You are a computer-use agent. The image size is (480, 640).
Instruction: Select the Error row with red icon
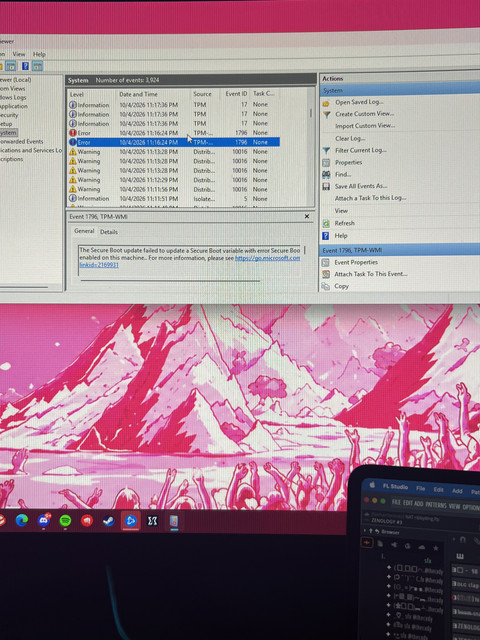173,133
